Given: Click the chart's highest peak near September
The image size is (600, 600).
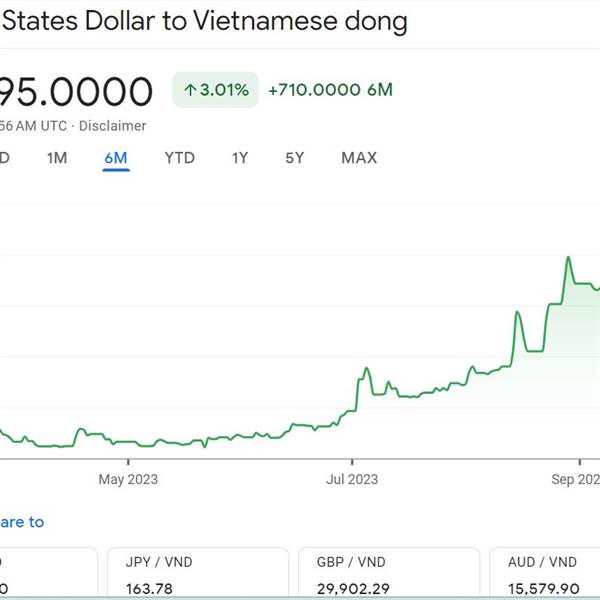Looking at the screenshot, I should click(568, 258).
